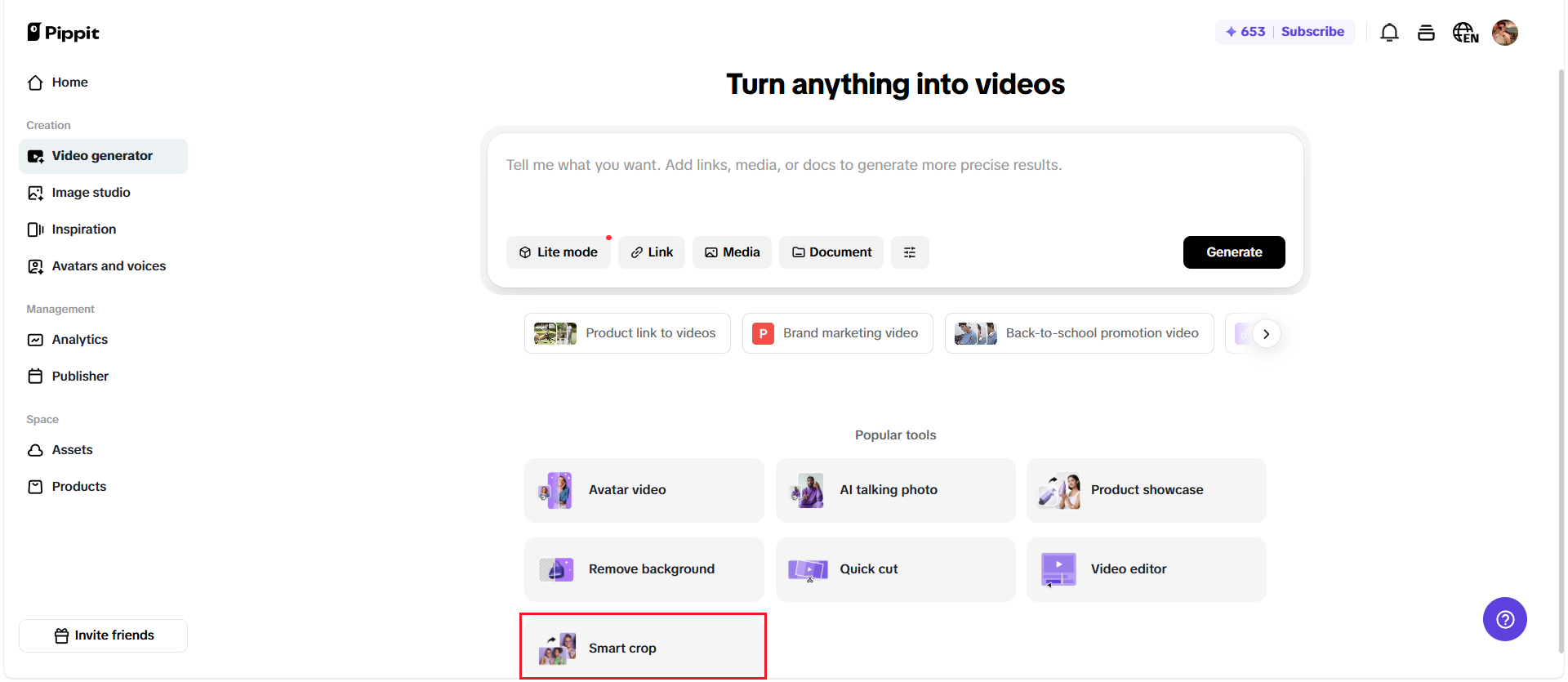This screenshot has width=1568, height=682.
Task: Click the Avatars and voices sidebar icon
Action: coord(35,266)
